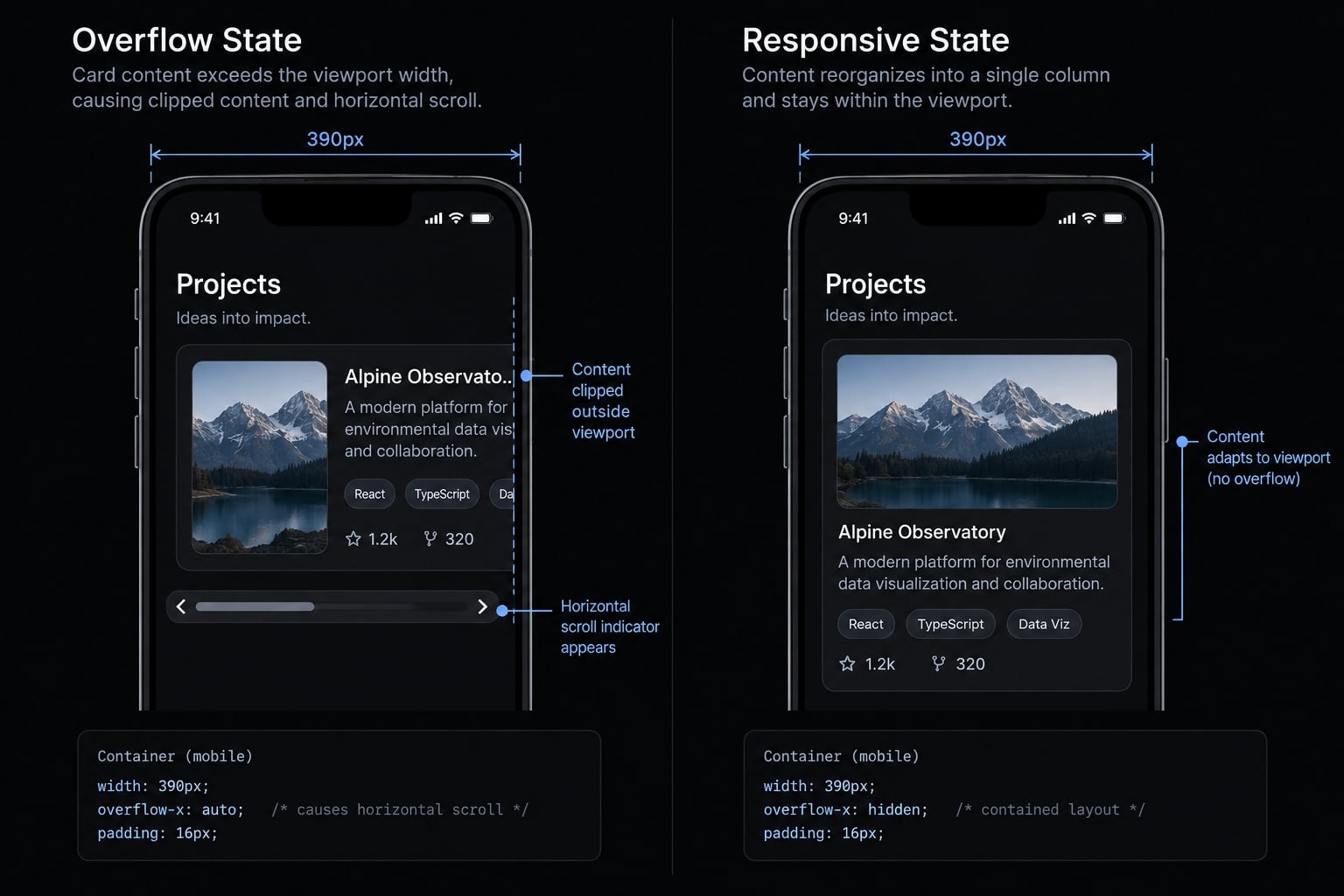Click the "Projects" heading on the Overflow State phone
The height and width of the screenshot is (896, 1344).
228,284
